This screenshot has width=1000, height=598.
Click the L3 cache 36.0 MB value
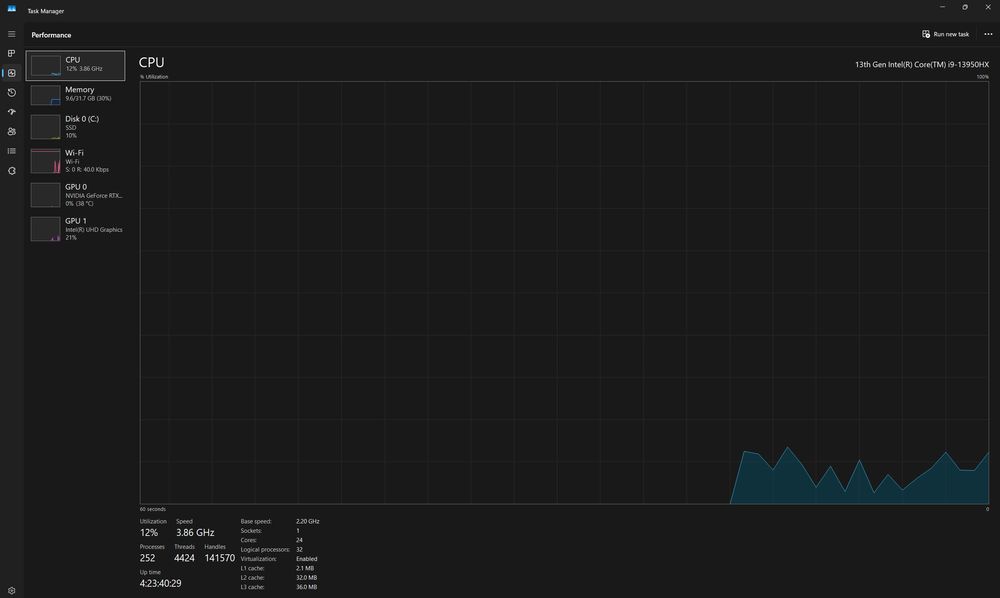306,587
